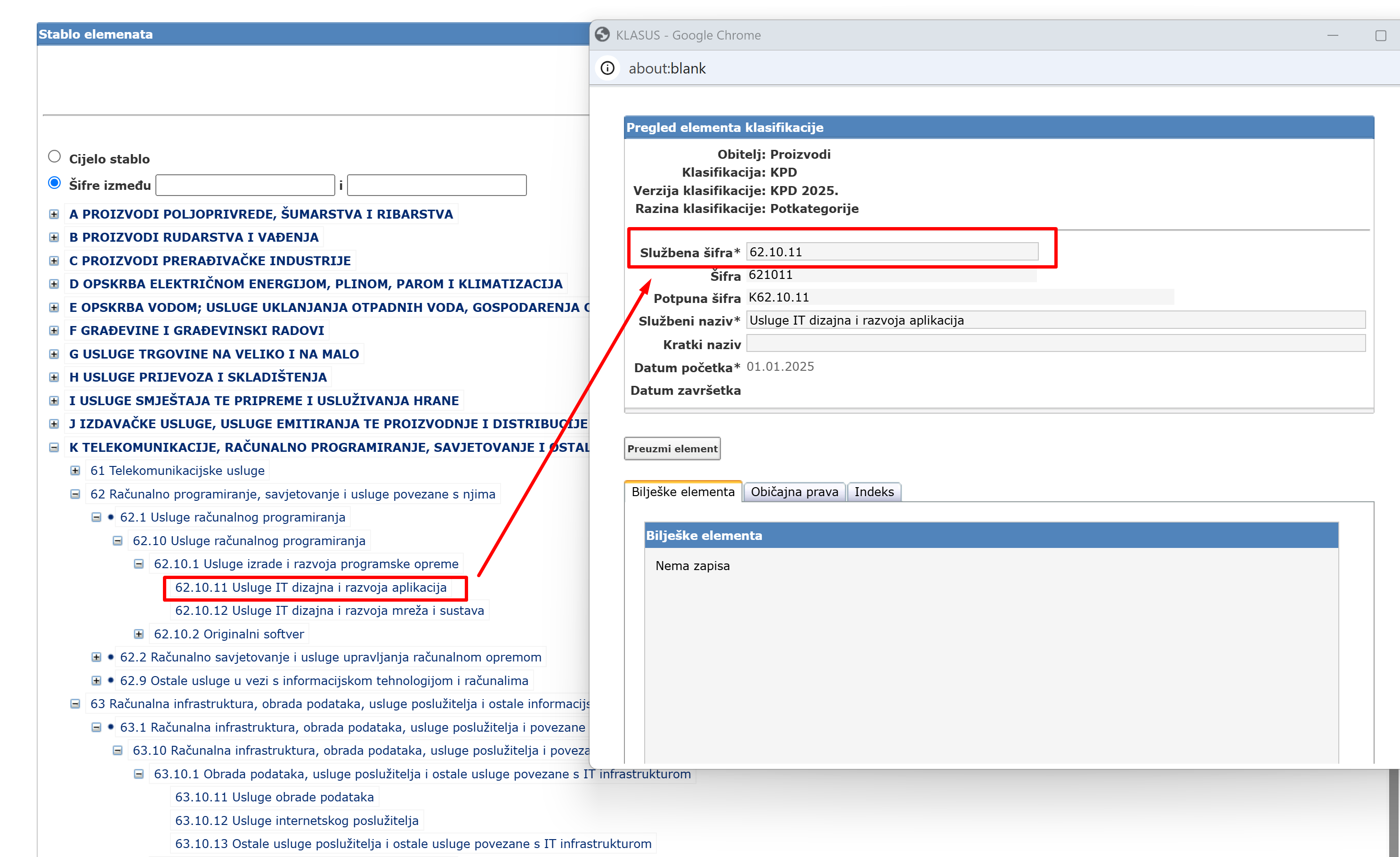Viewport: 1400px width, 857px height.
Task: Expand node 61 Telekomunikacijske usluge
Action: coord(75,471)
